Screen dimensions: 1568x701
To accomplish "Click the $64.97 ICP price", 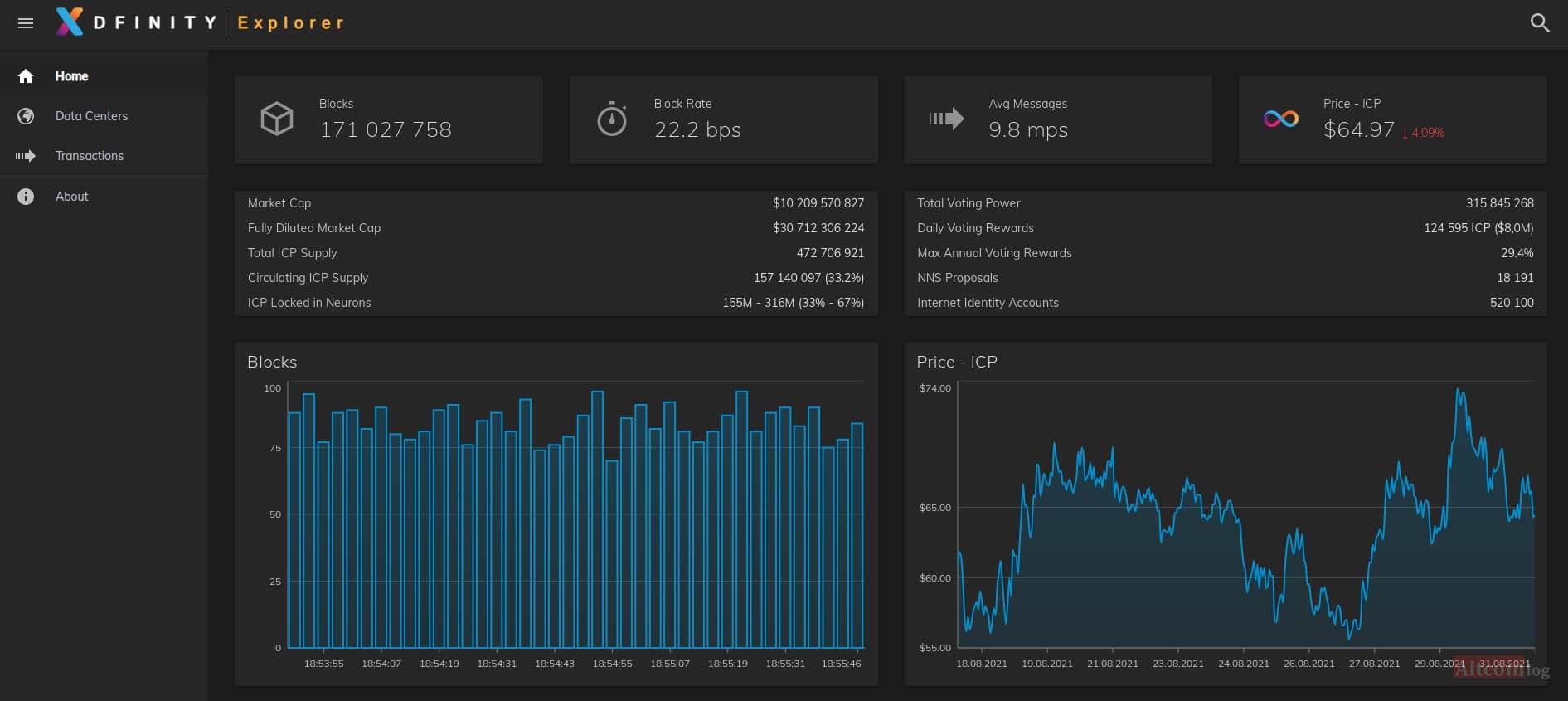I will pos(1358,129).
